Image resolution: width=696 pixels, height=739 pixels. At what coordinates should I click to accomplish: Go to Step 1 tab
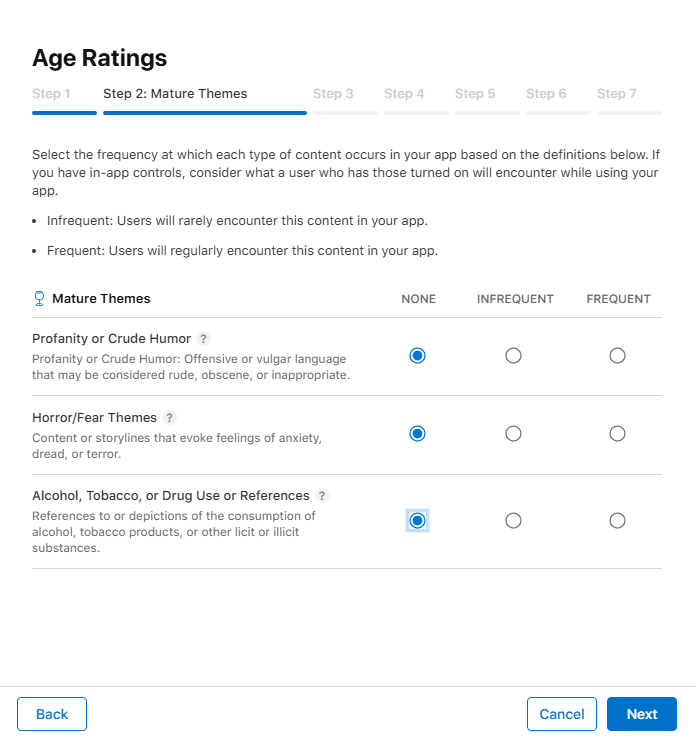click(x=52, y=94)
